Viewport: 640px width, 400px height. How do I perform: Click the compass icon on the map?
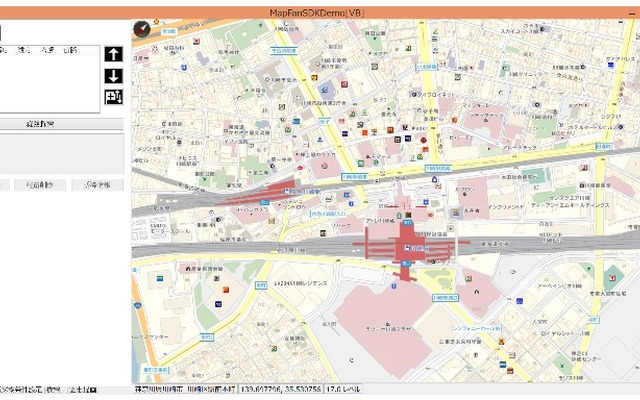coord(142,29)
